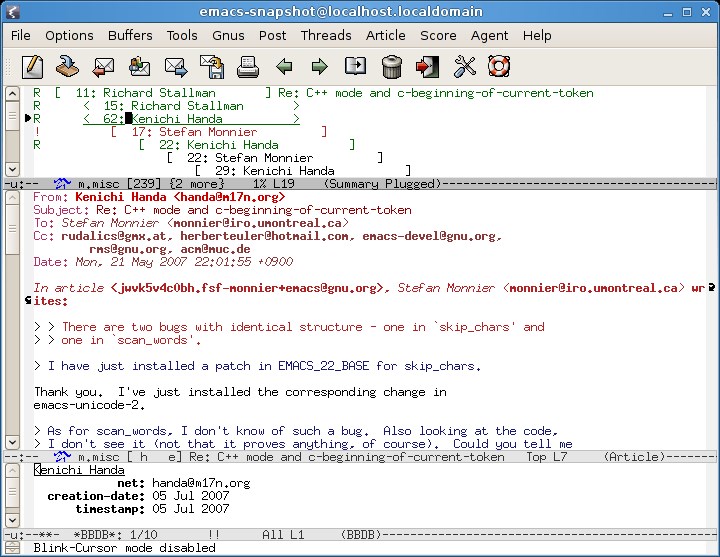Image resolution: width=720 pixels, height=557 pixels.
Task: Open the window menu icon in title bar
Action: click(13, 11)
